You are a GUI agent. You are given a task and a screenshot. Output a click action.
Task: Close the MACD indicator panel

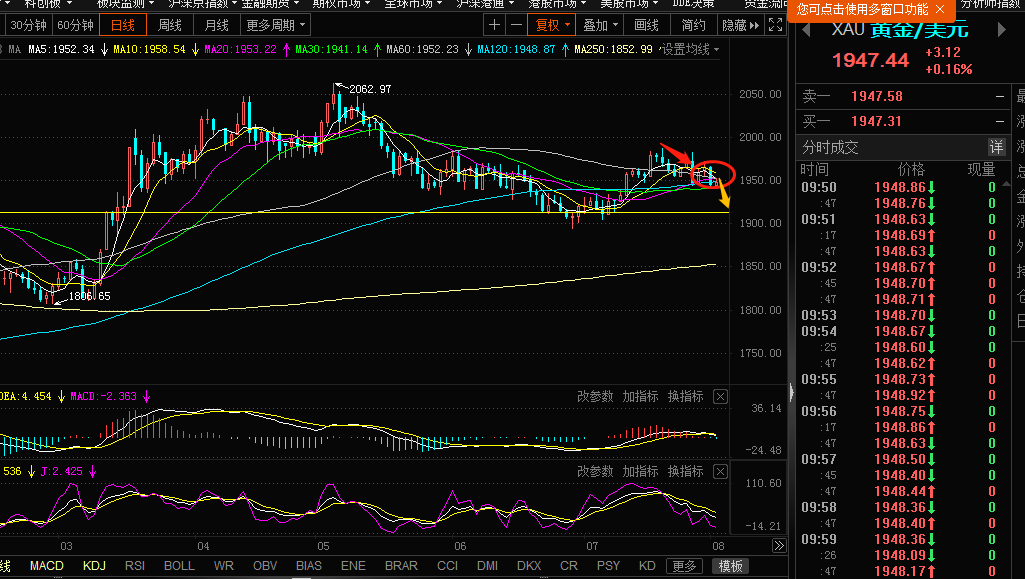(x=720, y=397)
